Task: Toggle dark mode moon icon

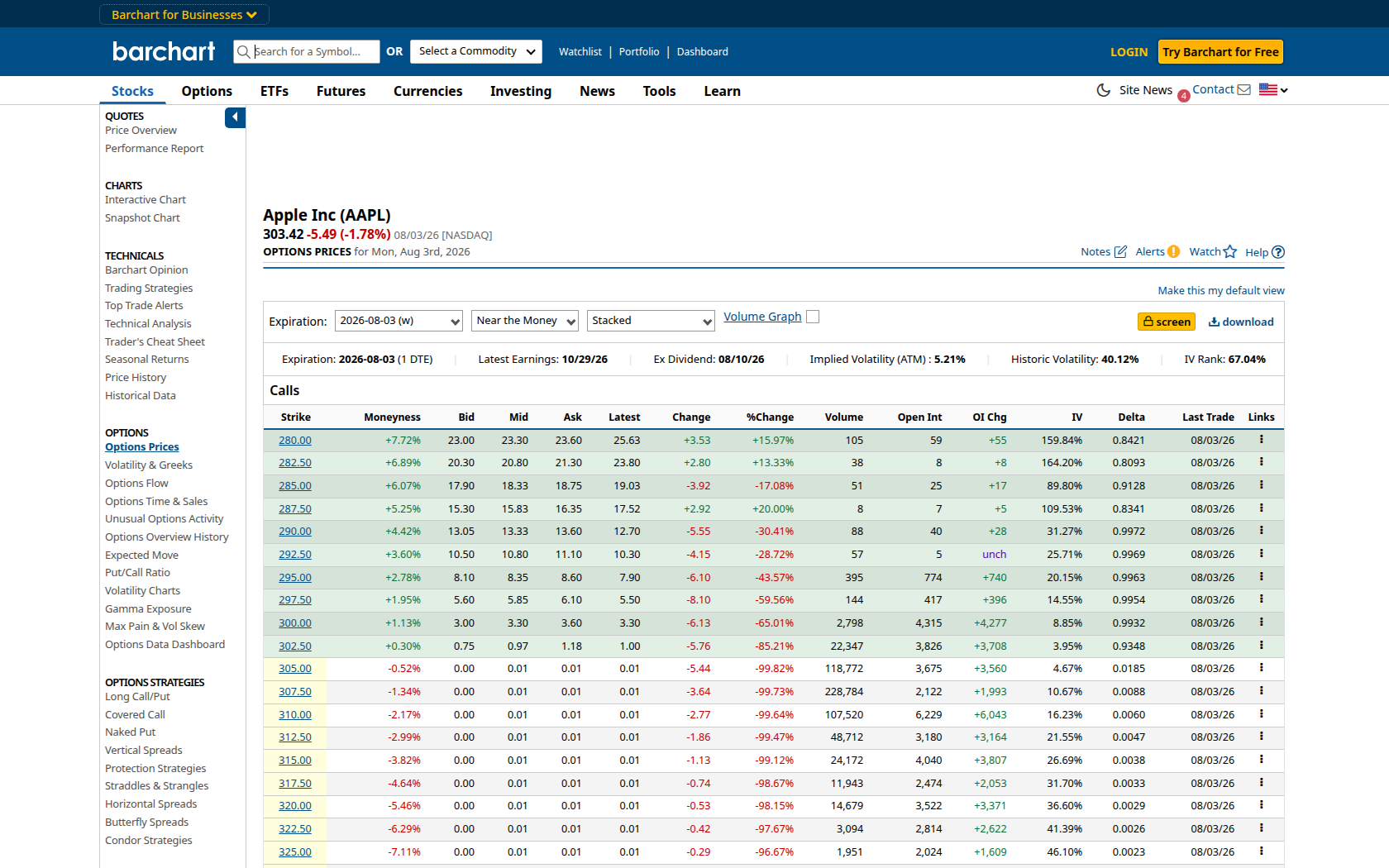Action: click(1103, 90)
